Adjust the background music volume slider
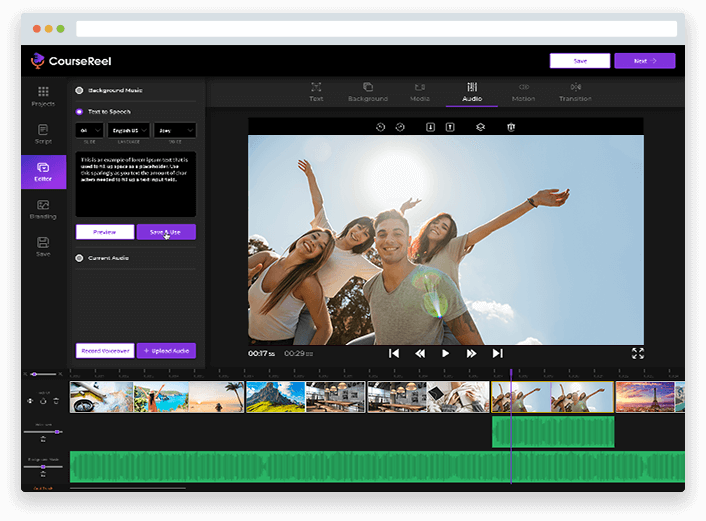The image size is (706, 521). [43, 467]
